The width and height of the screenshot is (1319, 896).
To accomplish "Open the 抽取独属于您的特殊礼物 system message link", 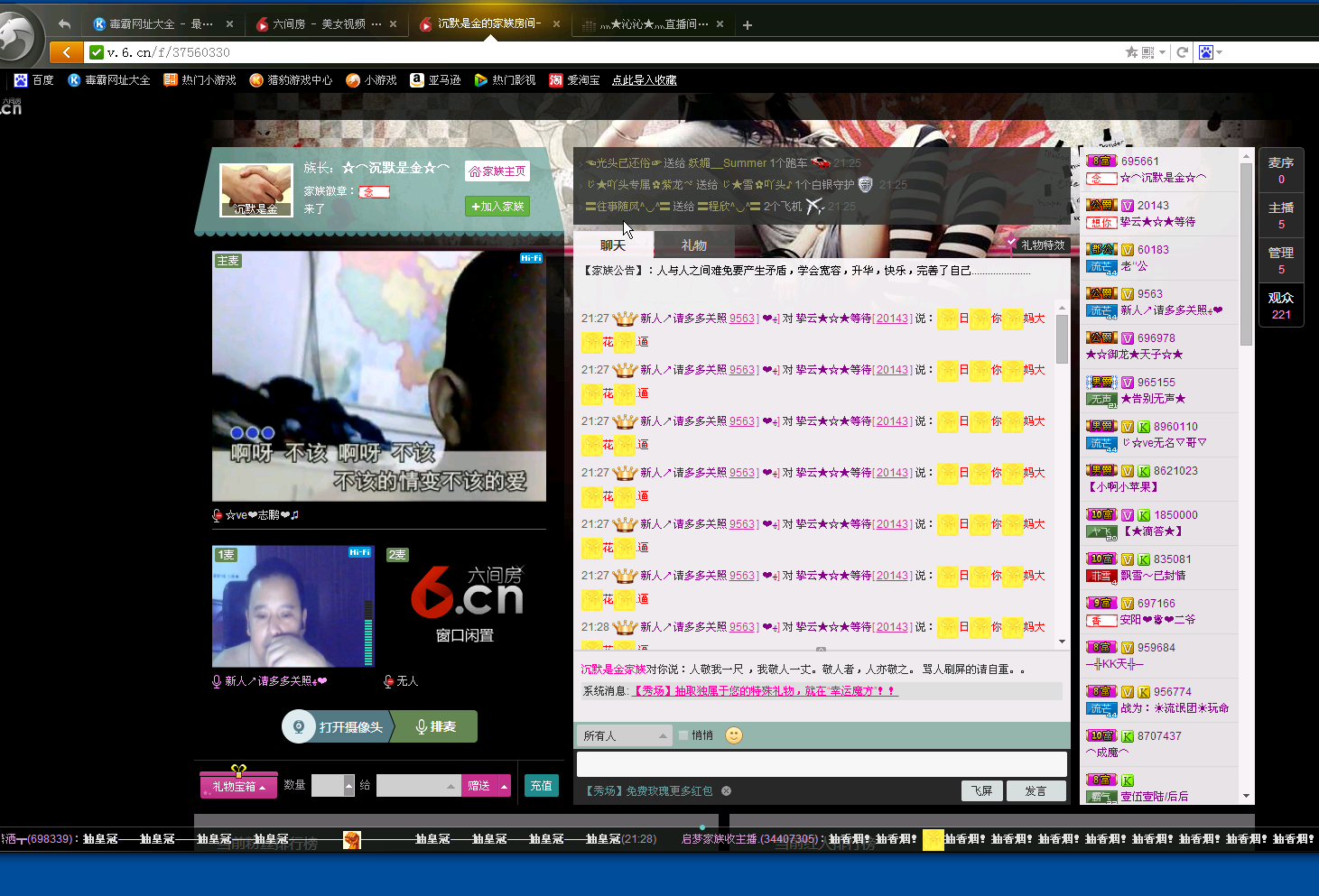I will click(764, 691).
